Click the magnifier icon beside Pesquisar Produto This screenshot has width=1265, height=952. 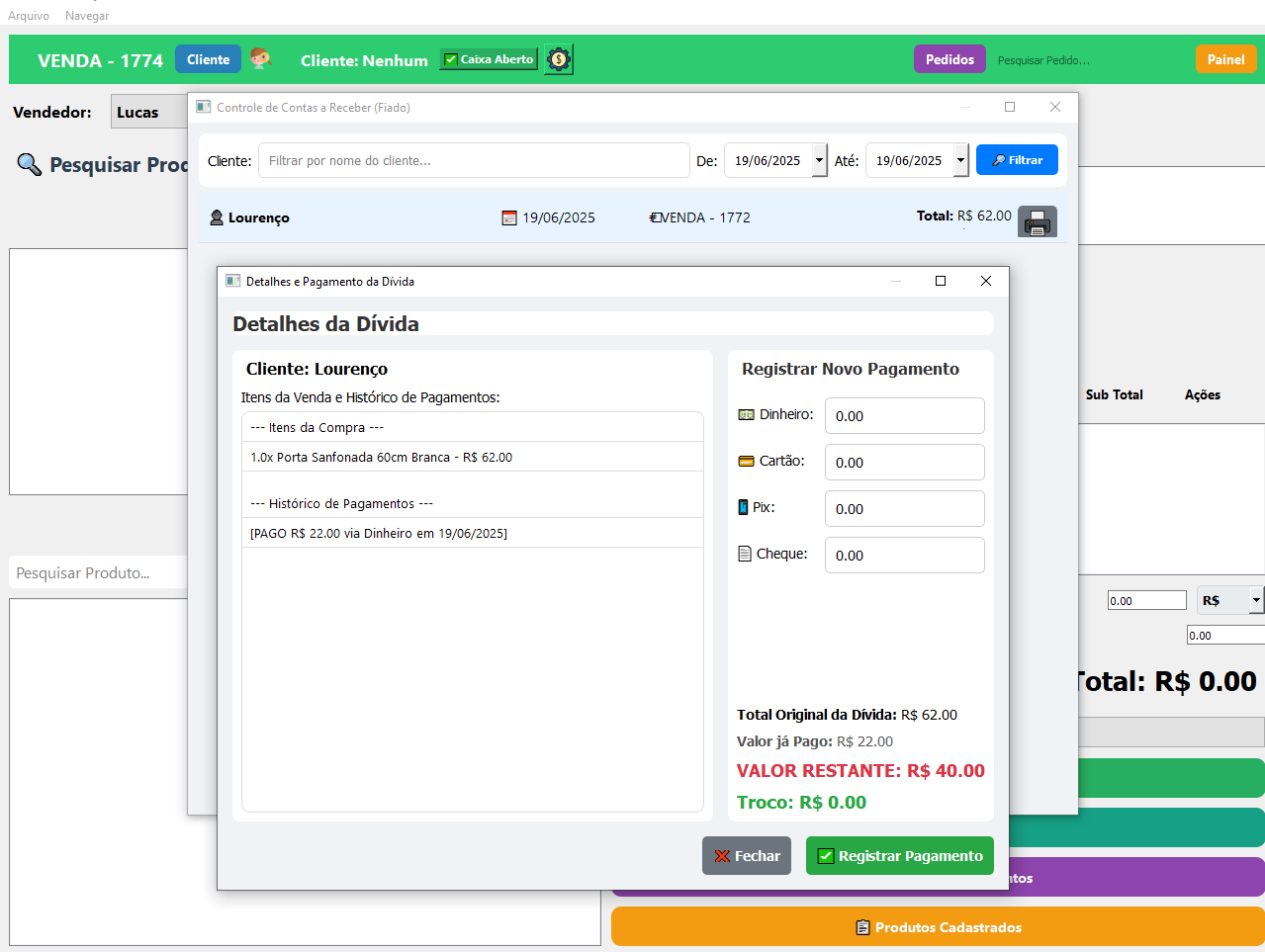(x=30, y=164)
